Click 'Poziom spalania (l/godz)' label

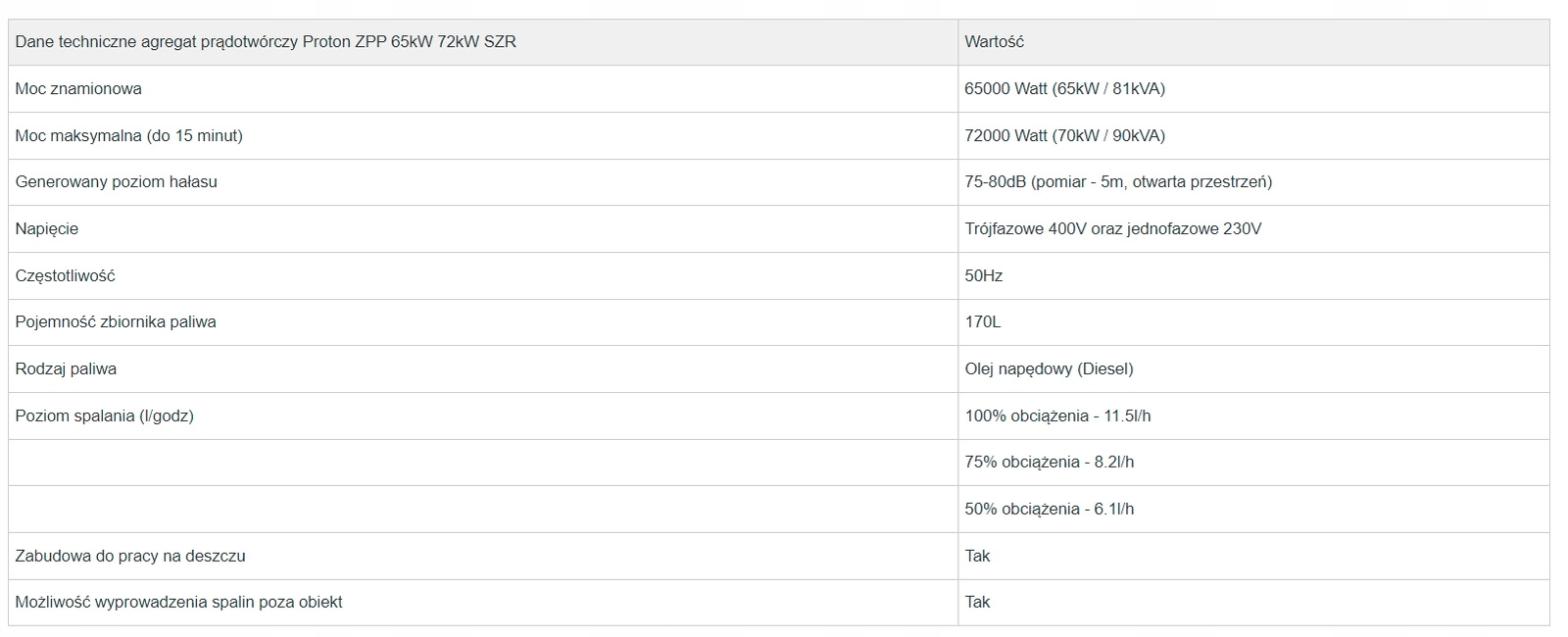click(x=104, y=416)
